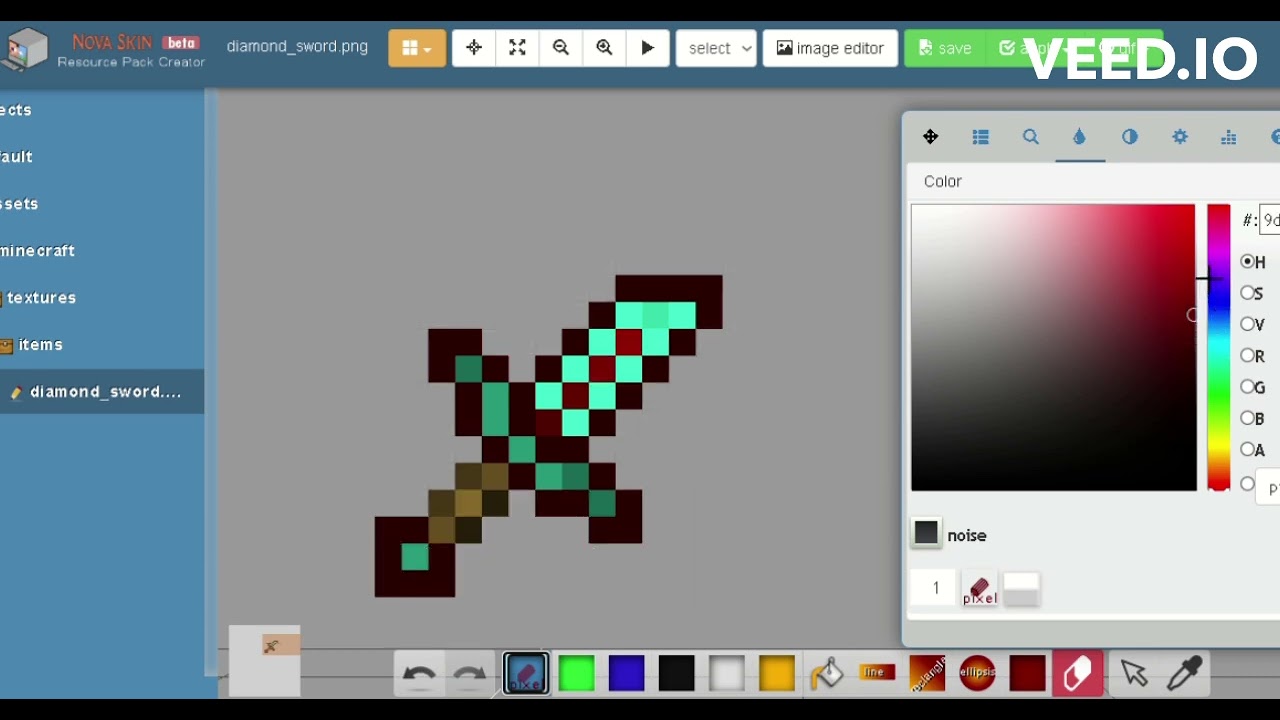Click the move handle icon on the color panel
Screen dimensions: 1280x720
pyautogui.click(x=930, y=137)
